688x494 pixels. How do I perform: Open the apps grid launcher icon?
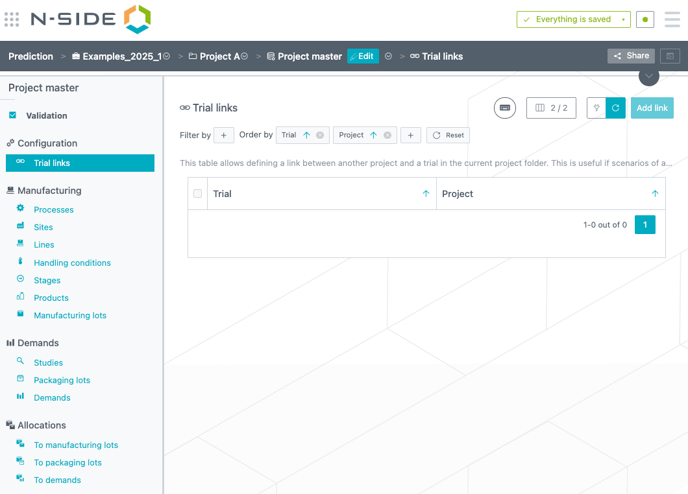click(12, 19)
